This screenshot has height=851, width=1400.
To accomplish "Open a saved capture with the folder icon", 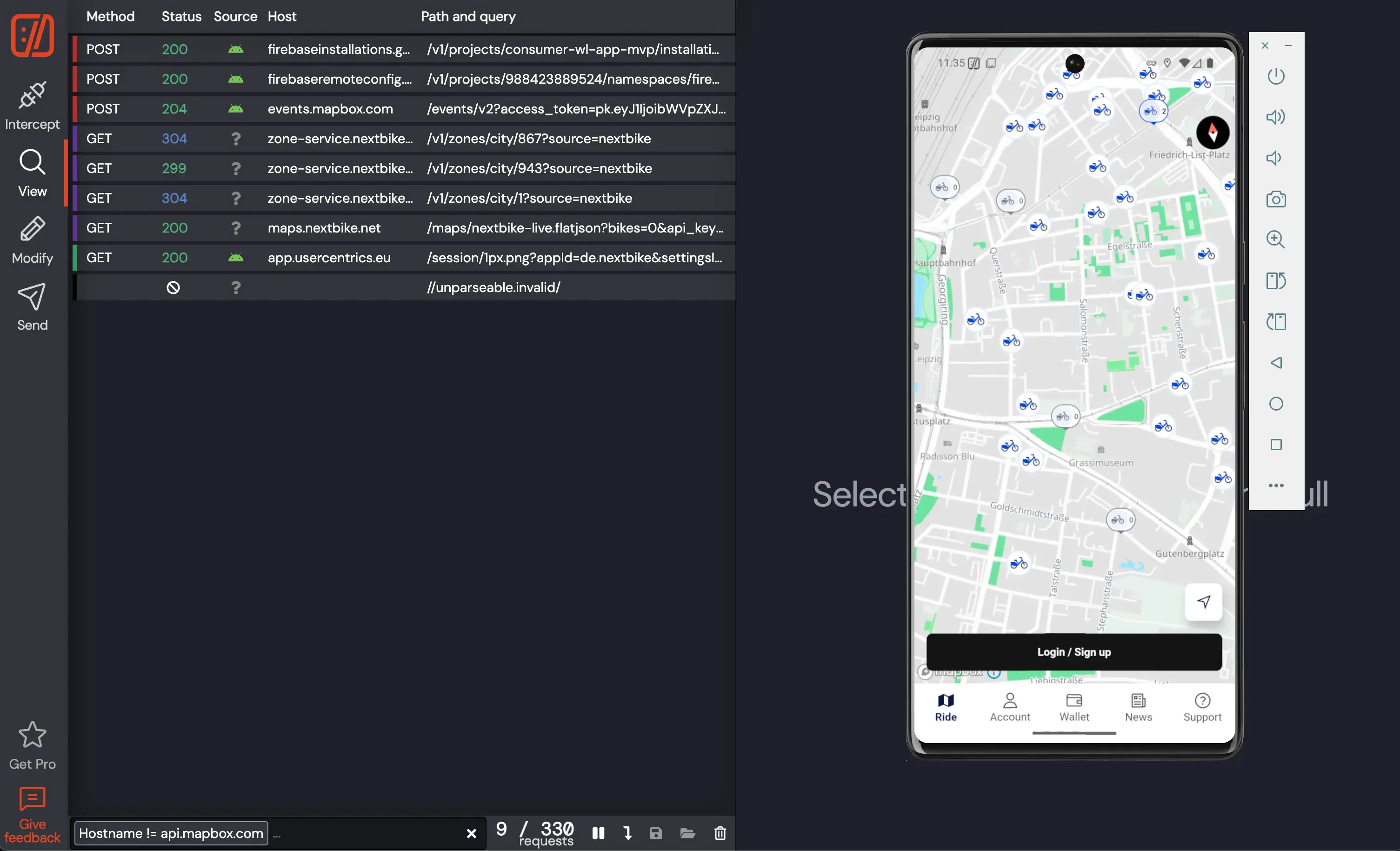I will point(687,833).
